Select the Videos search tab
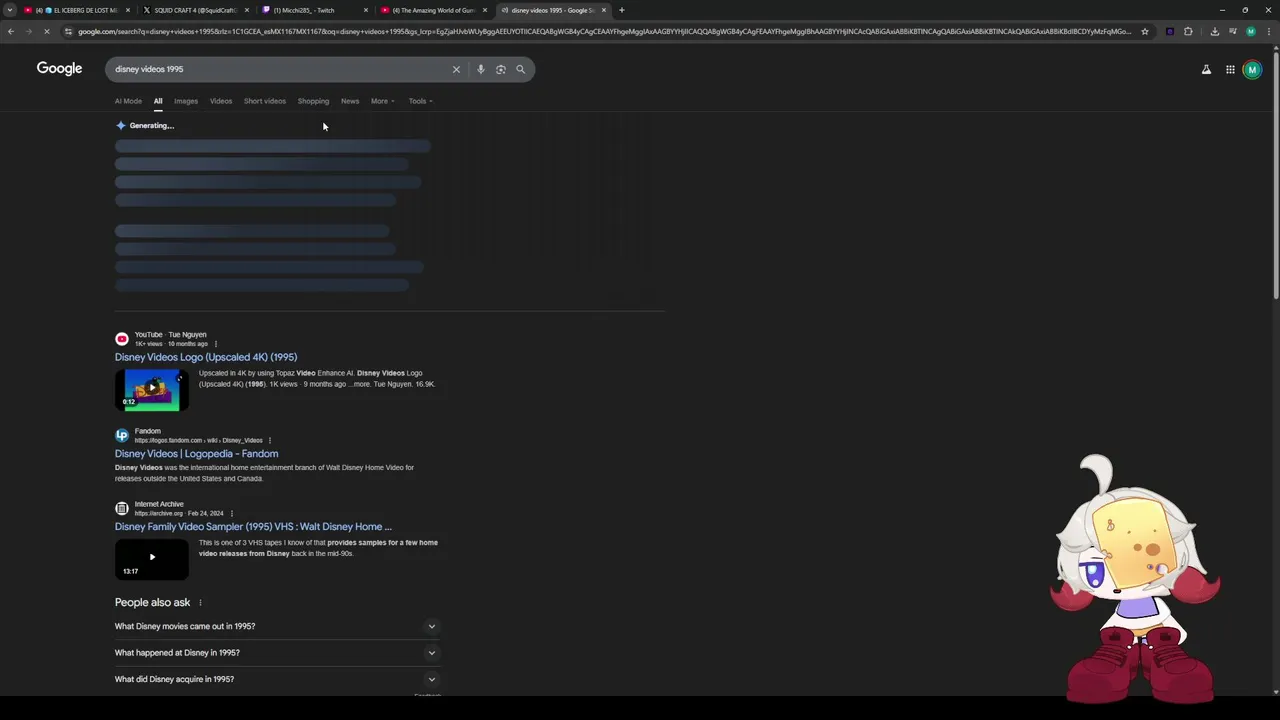Image resolution: width=1280 pixels, height=720 pixels. click(x=221, y=101)
